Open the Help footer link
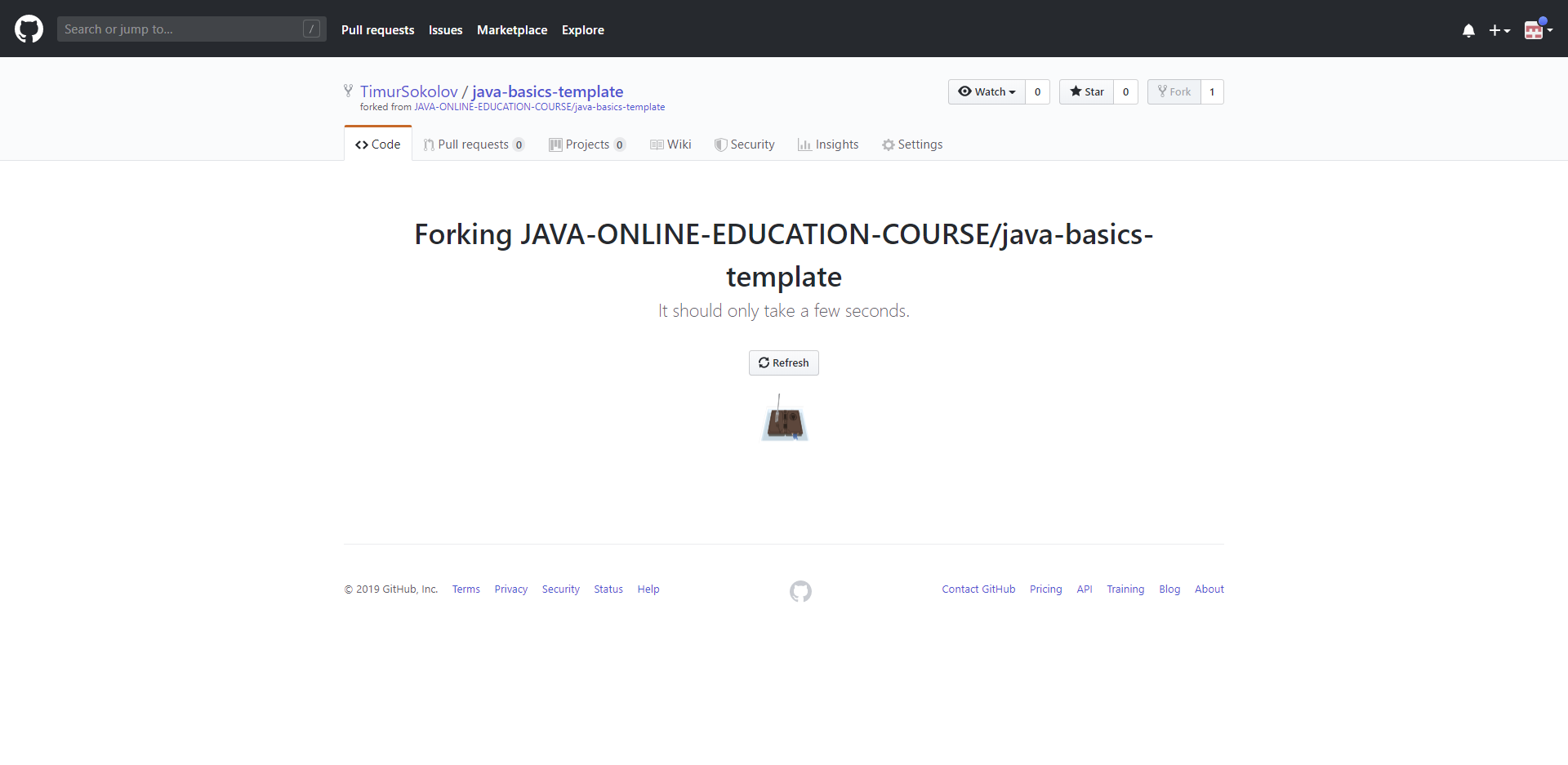 click(648, 589)
